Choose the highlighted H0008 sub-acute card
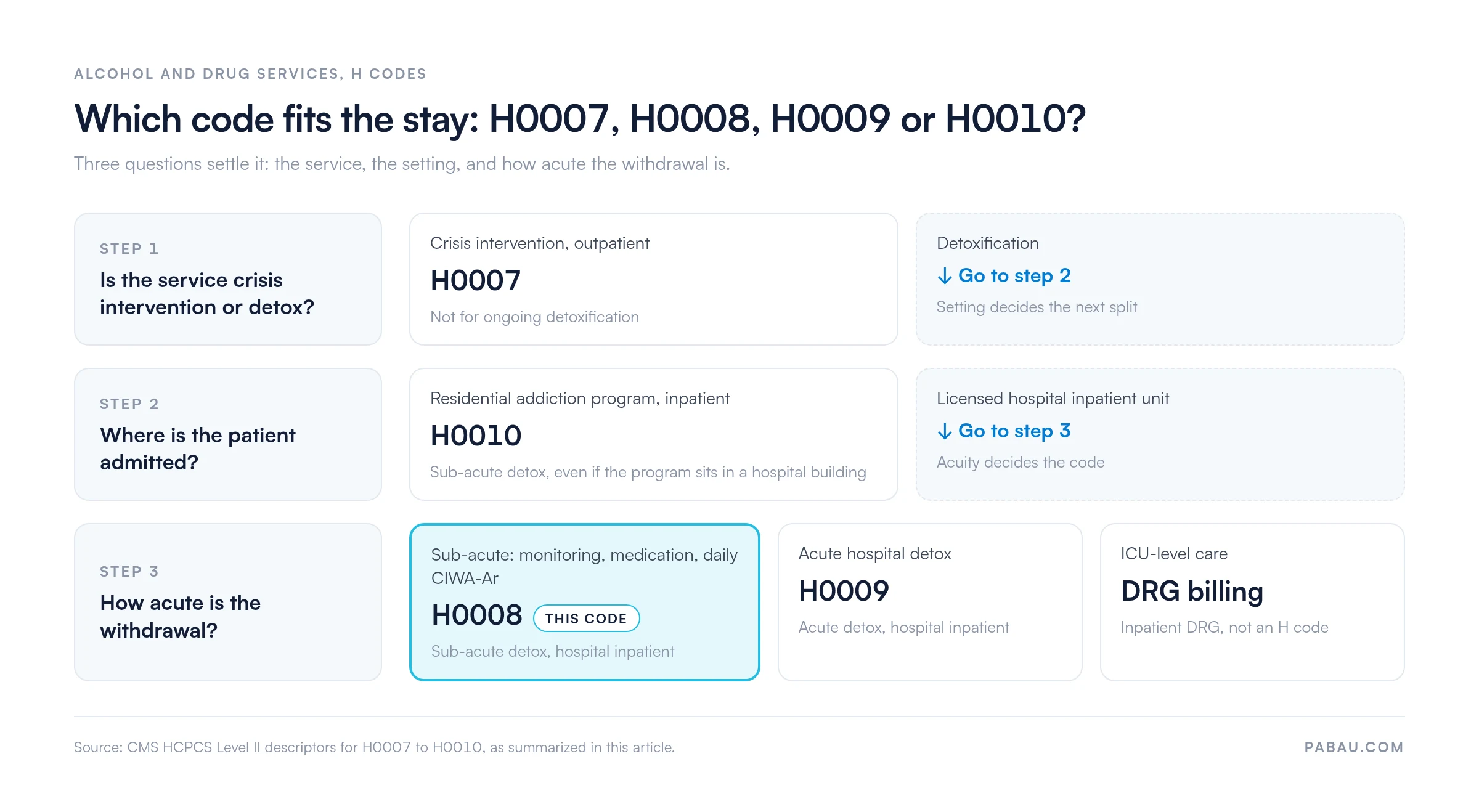The height and width of the screenshot is (812, 1479). coord(585,602)
